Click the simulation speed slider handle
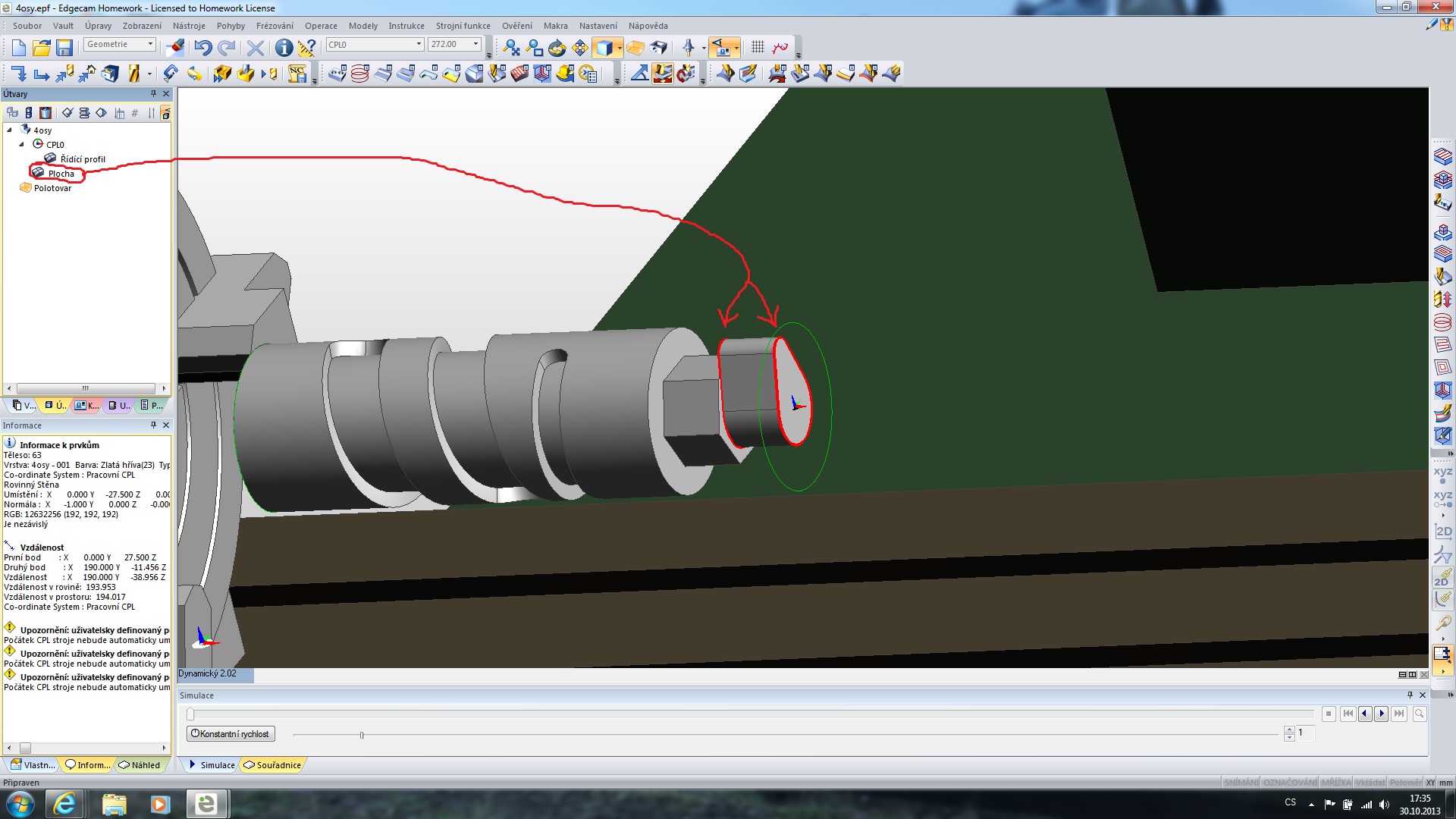1456x819 pixels. pyautogui.click(x=362, y=735)
